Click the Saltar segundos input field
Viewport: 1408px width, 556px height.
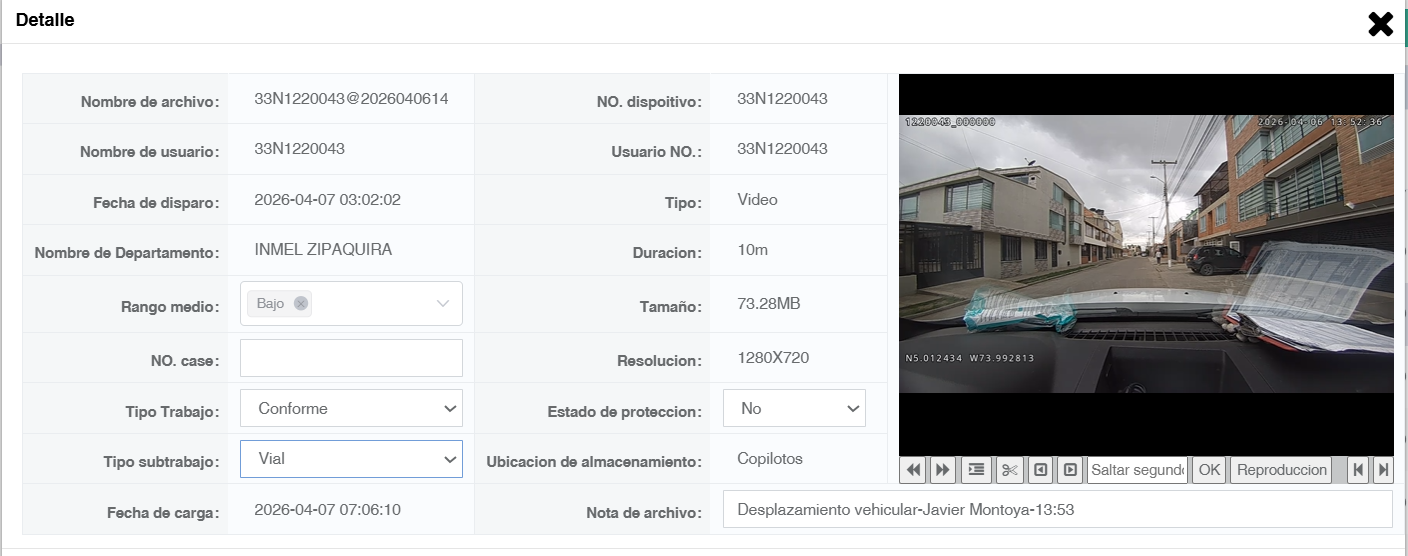(x=1137, y=470)
